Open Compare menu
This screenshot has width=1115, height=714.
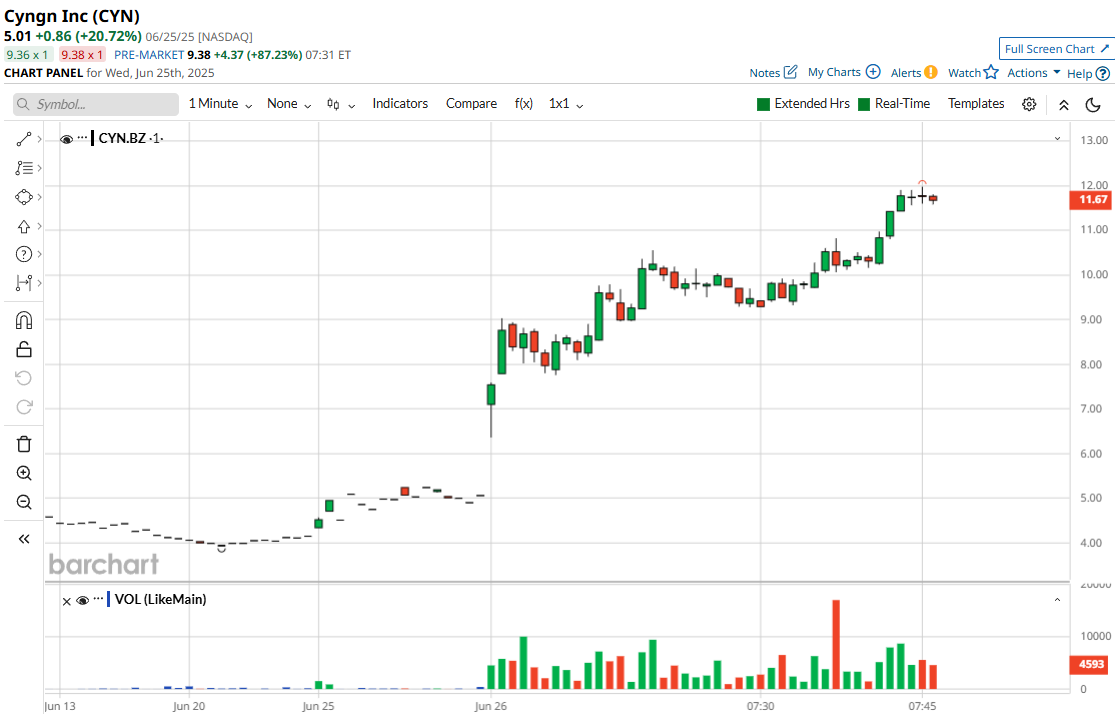click(x=471, y=104)
